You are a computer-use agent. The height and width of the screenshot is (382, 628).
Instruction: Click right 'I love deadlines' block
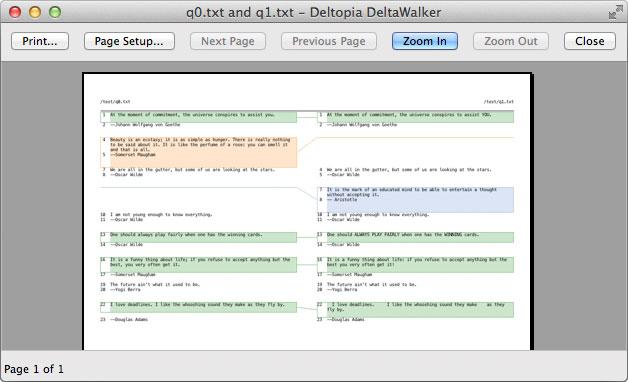pyautogui.click(x=415, y=310)
